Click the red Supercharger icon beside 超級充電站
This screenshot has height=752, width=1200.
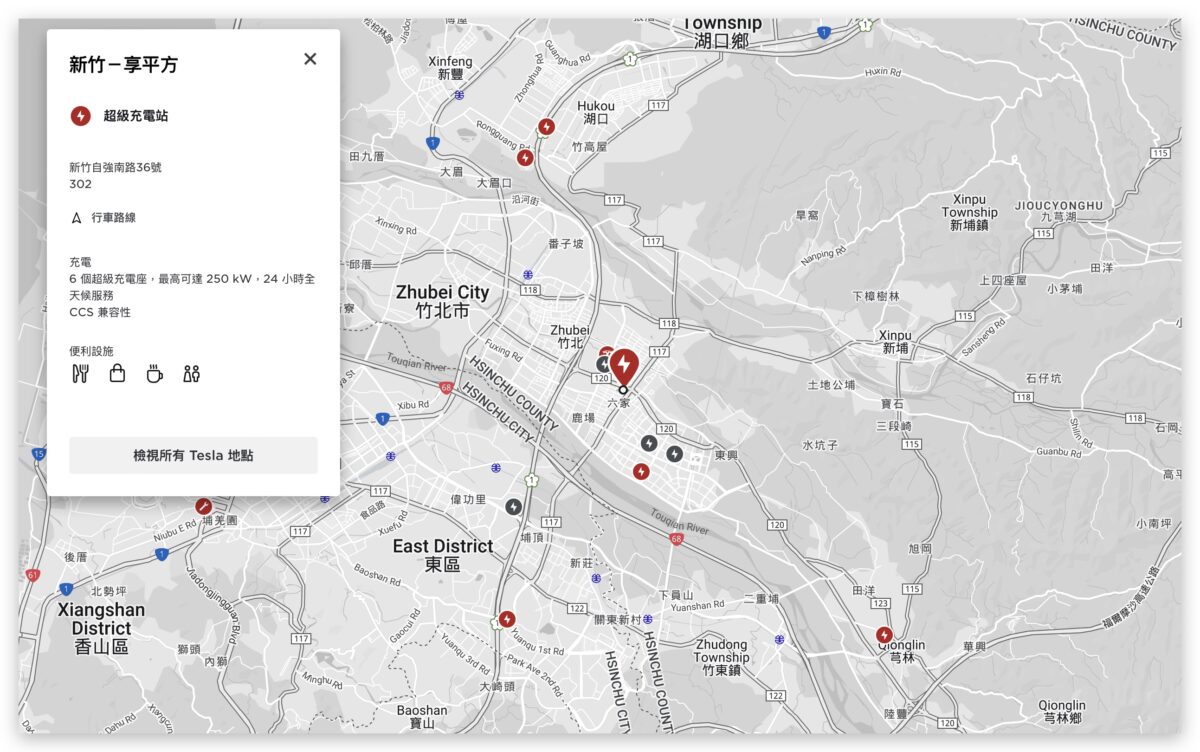(81, 116)
